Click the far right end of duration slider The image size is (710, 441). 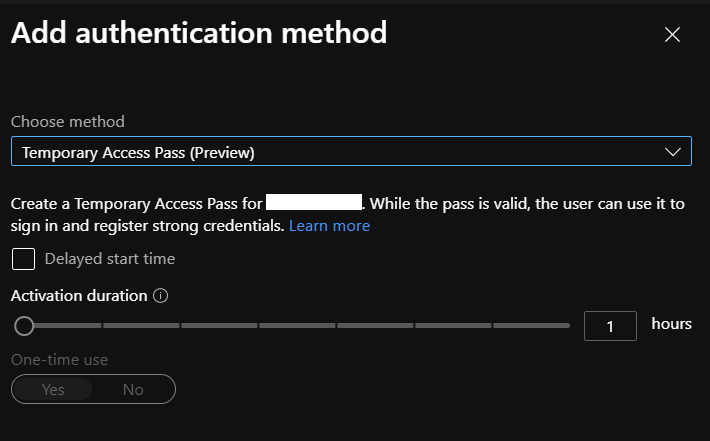tap(567, 325)
